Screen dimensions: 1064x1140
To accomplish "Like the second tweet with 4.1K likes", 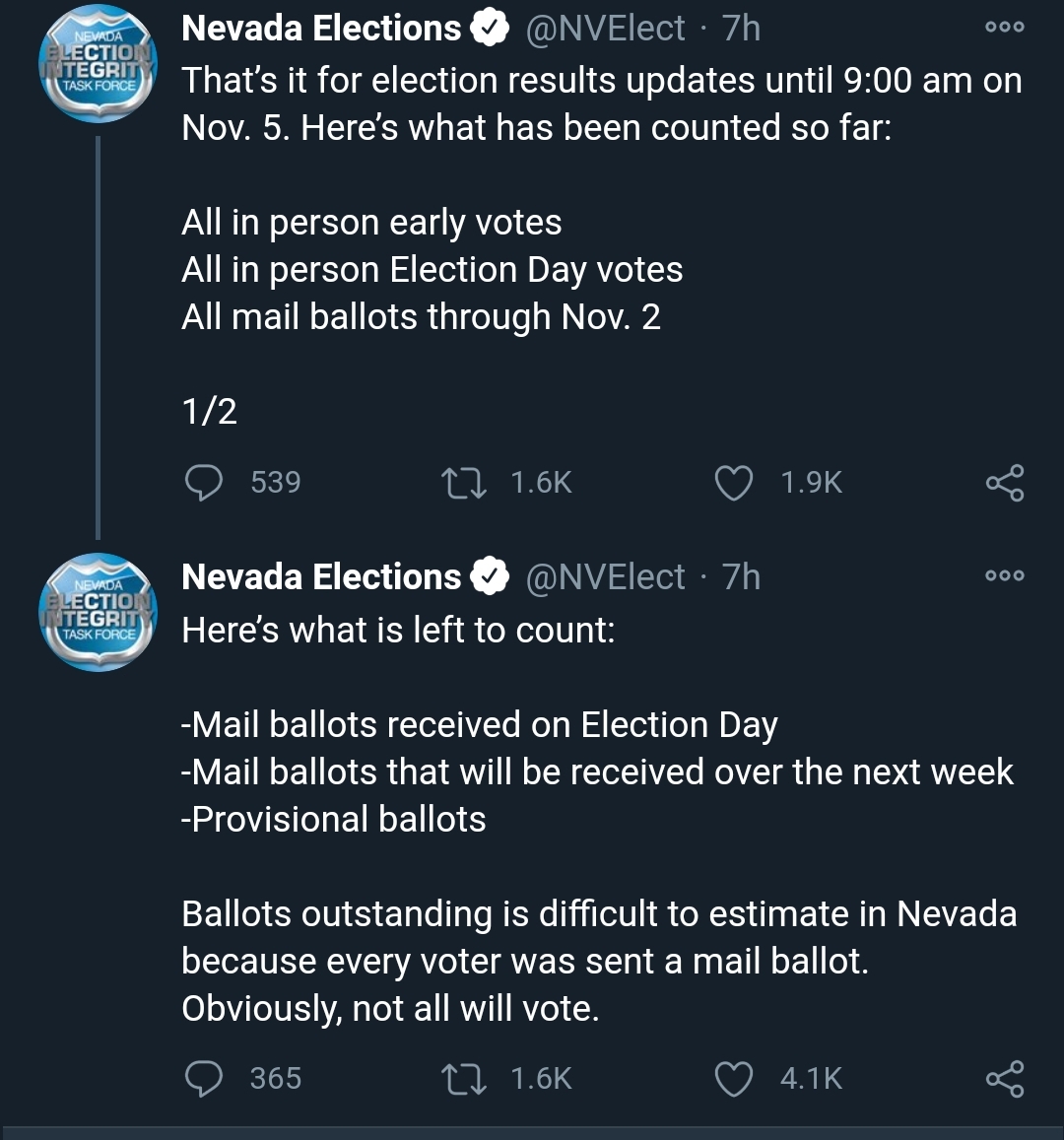I will (x=733, y=1079).
